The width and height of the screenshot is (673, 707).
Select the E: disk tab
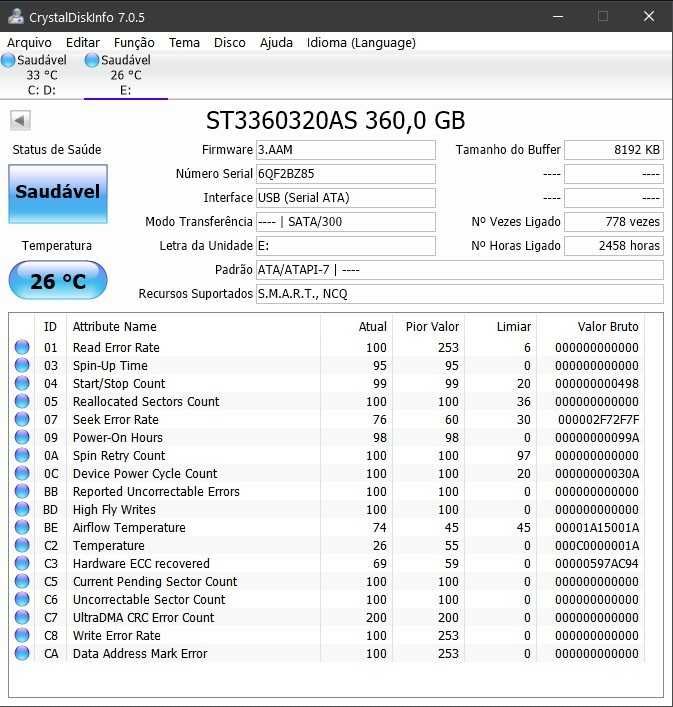click(126, 75)
